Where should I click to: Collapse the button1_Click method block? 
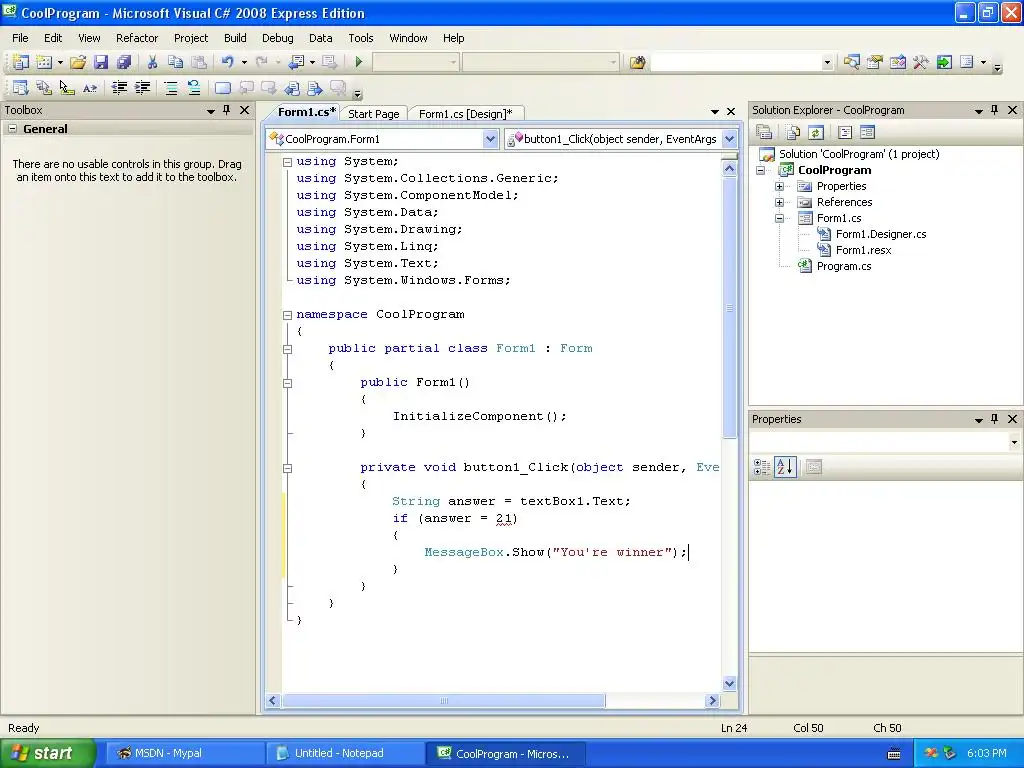tap(287, 468)
